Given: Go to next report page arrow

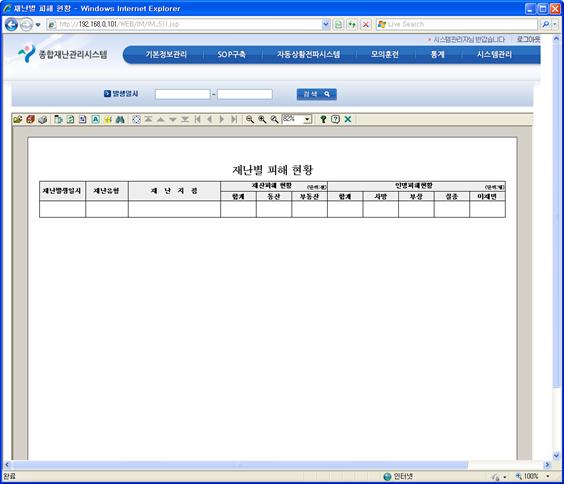Looking at the screenshot, I should pyautogui.click(x=222, y=119).
